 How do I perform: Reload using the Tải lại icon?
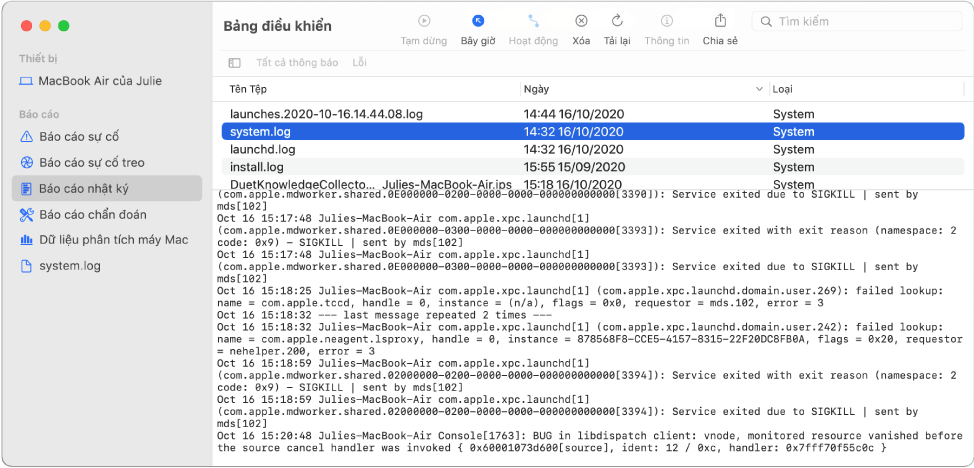[617, 21]
